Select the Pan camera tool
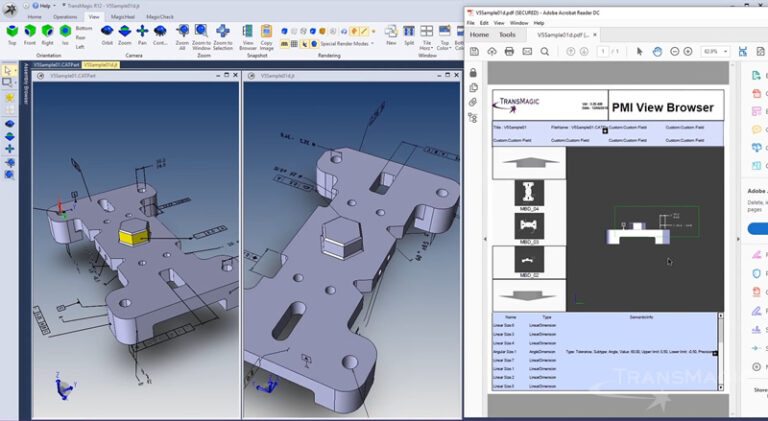Screen dimensions: 768x421 click(x=142, y=32)
